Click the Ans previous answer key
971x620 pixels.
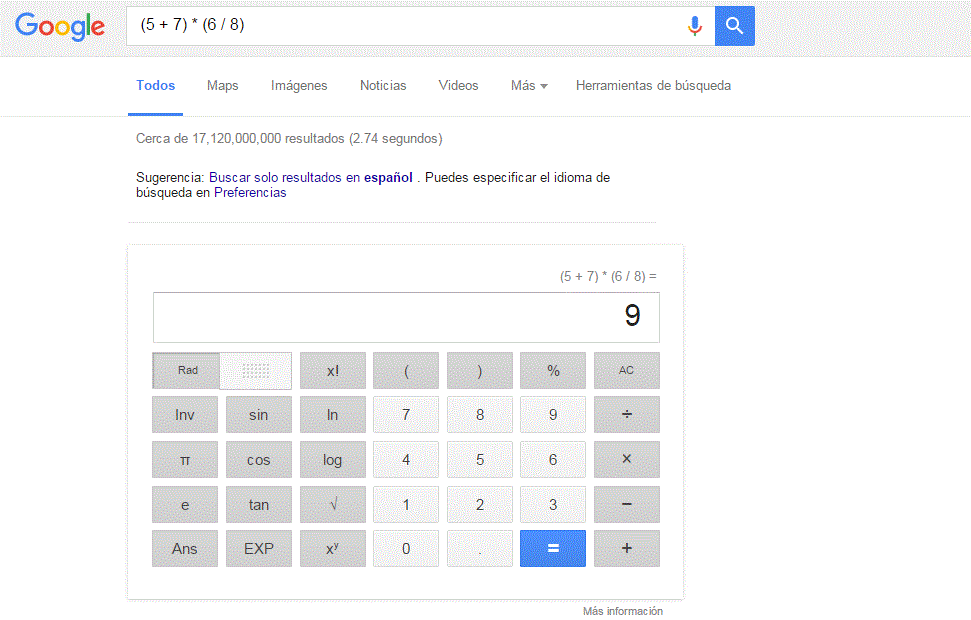(185, 548)
